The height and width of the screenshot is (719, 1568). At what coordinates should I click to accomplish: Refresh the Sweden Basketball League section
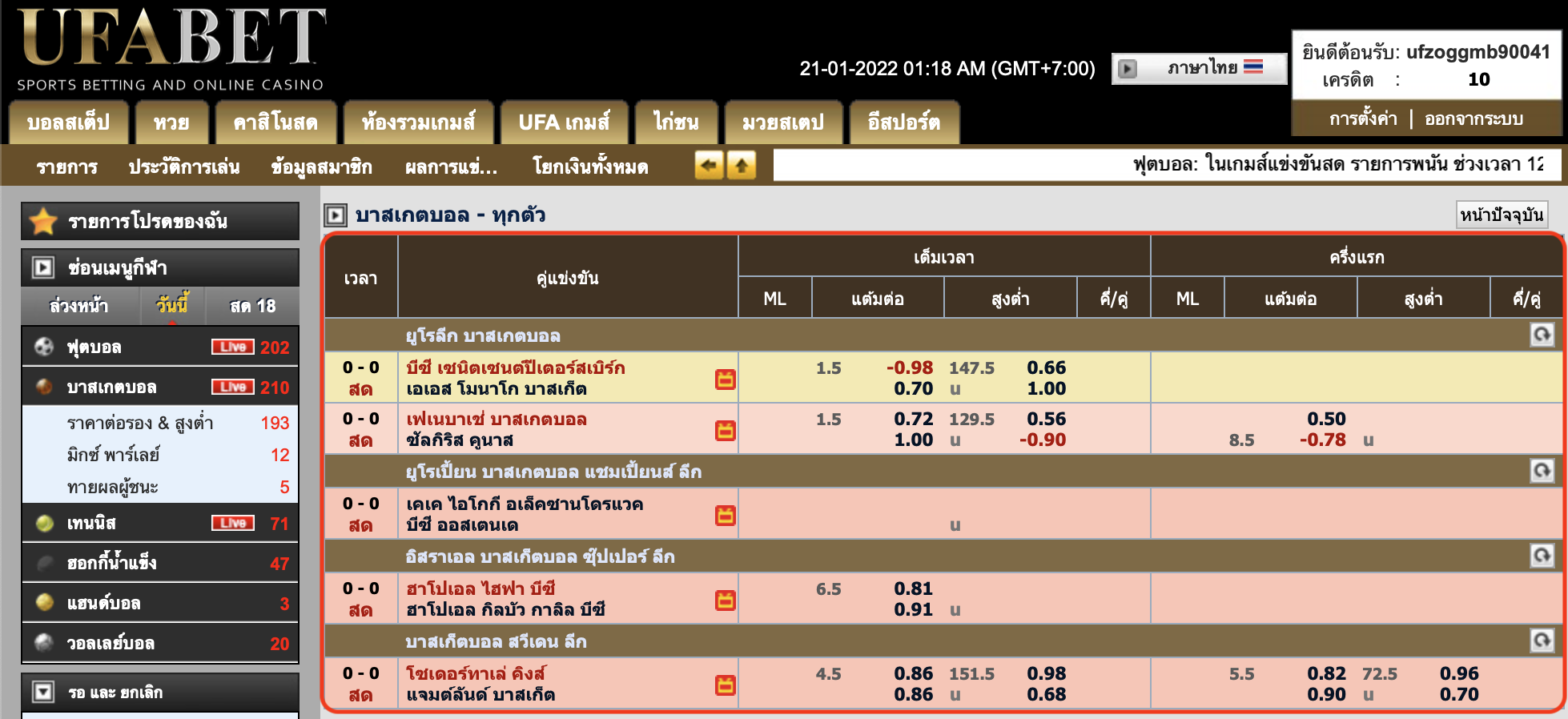pos(1542,641)
